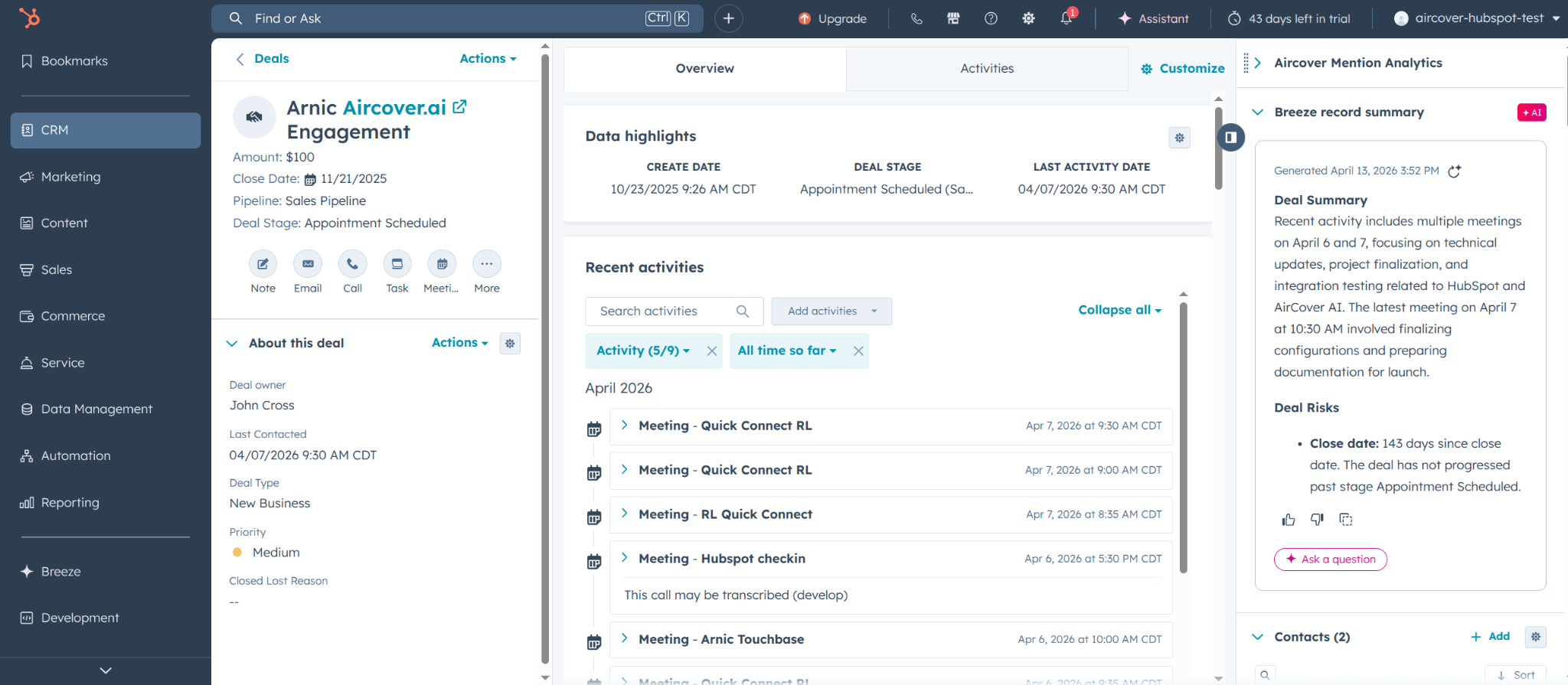The width and height of the screenshot is (1568, 685).
Task: Collapse the About this deal section
Action: (x=232, y=344)
